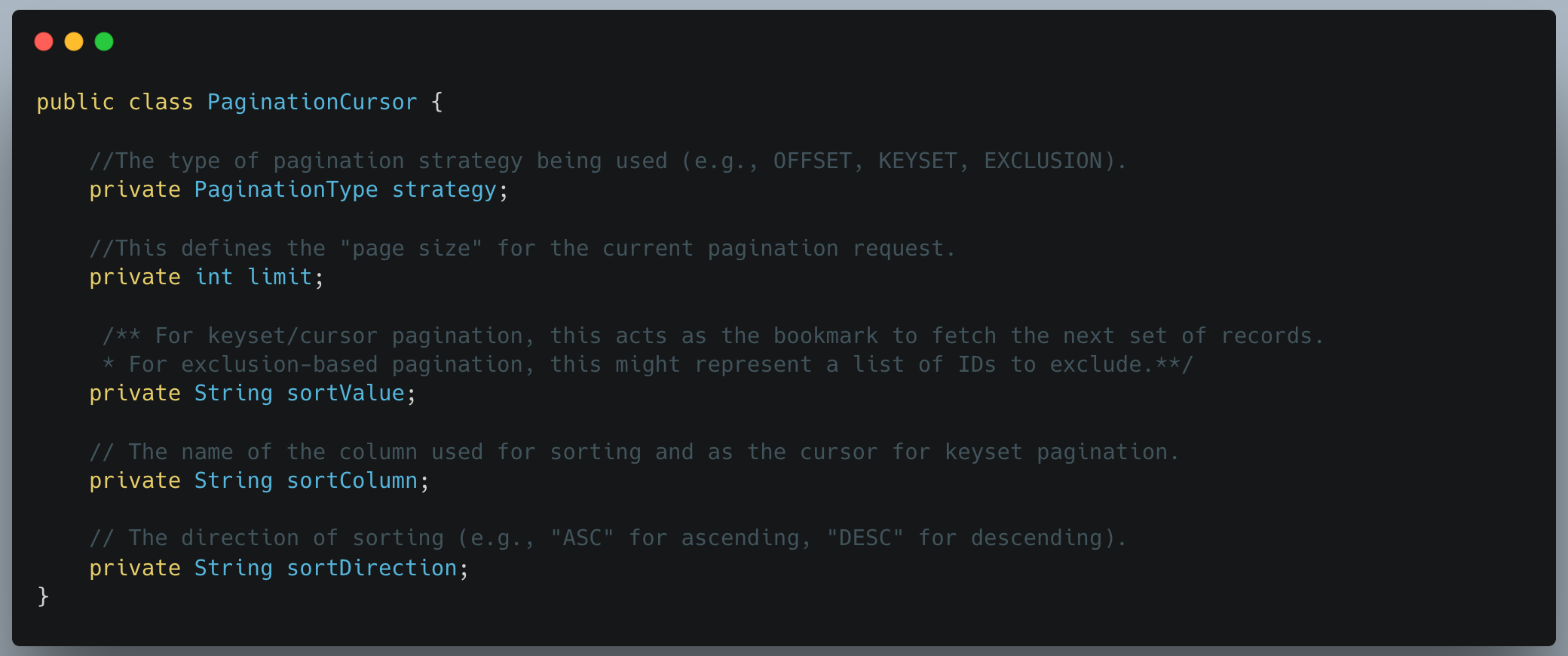The height and width of the screenshot is (656, 1568).
Task: Click the 'public' keyword in class declaration
Action: click(x=75, y=102)
